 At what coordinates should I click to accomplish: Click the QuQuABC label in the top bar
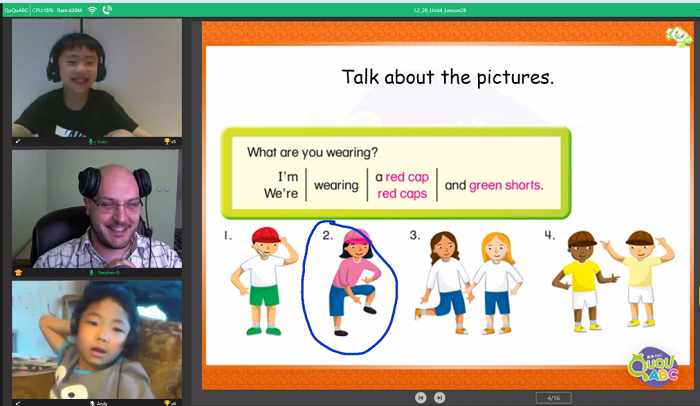16,10
